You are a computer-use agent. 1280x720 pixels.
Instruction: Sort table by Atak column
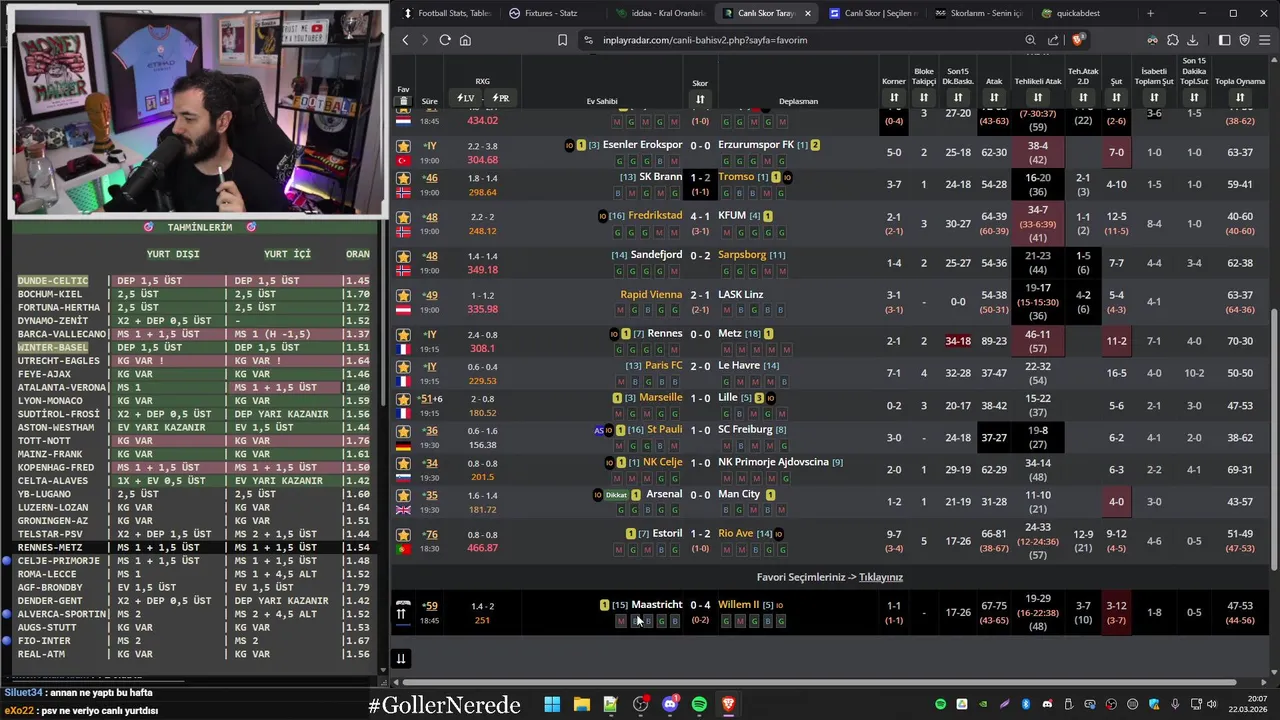point(994,97)
